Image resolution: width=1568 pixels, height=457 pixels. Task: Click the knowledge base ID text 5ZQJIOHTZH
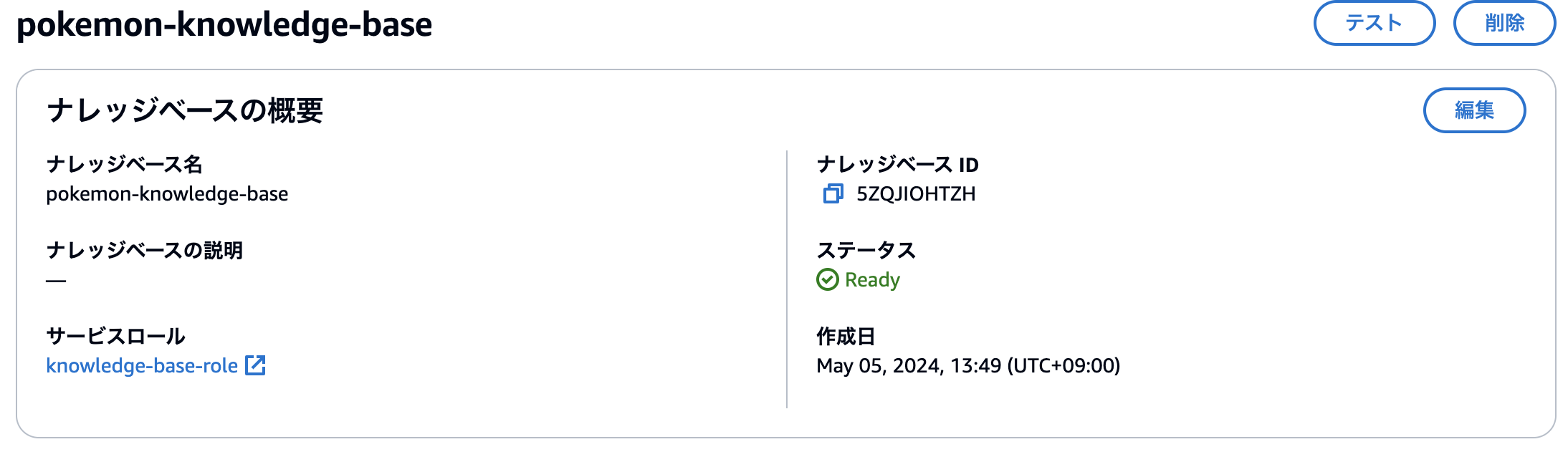916,194
